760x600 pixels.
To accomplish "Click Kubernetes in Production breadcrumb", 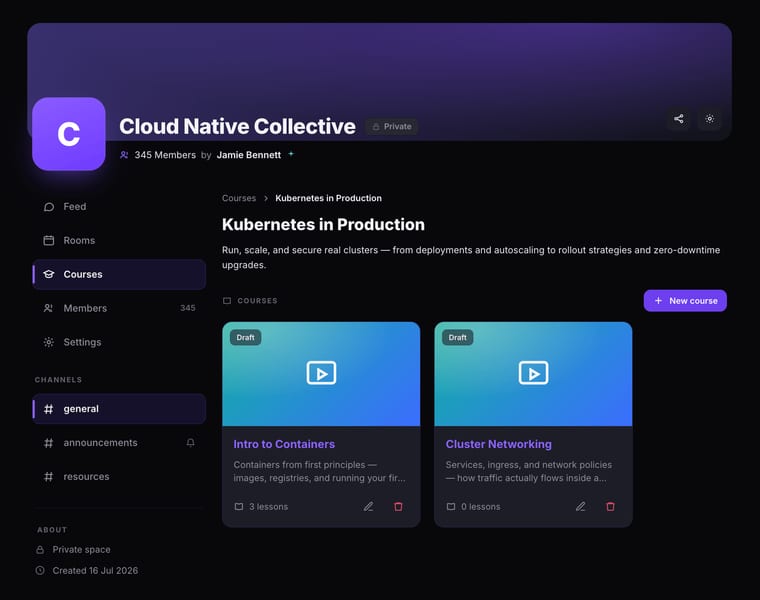I will click(328, 198).
